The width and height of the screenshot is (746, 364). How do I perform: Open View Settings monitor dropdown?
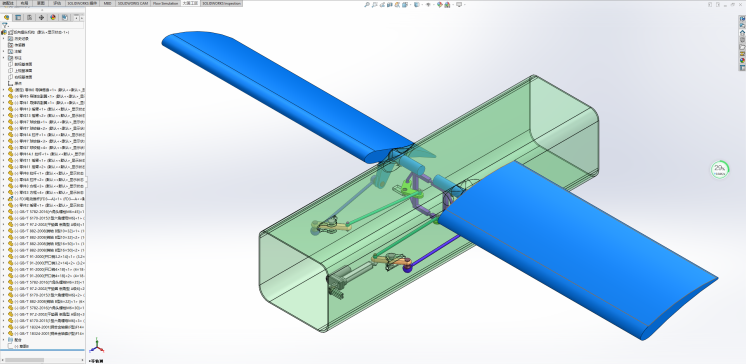[461, 5]
